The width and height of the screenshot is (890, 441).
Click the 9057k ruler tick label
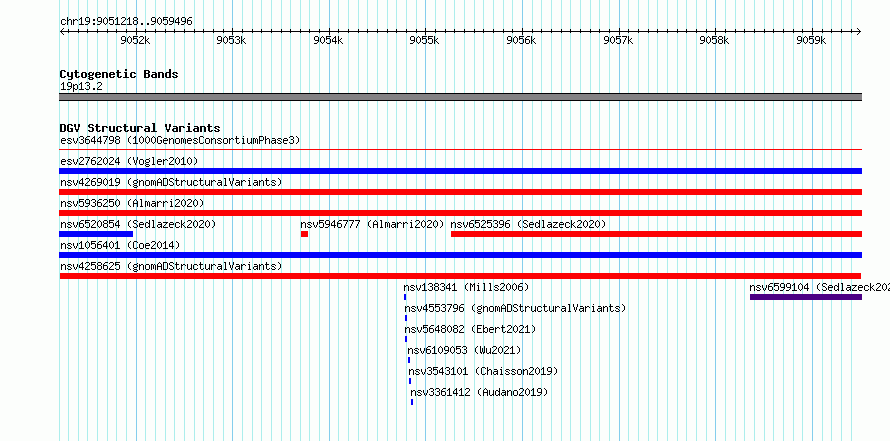tap(618, 40)
